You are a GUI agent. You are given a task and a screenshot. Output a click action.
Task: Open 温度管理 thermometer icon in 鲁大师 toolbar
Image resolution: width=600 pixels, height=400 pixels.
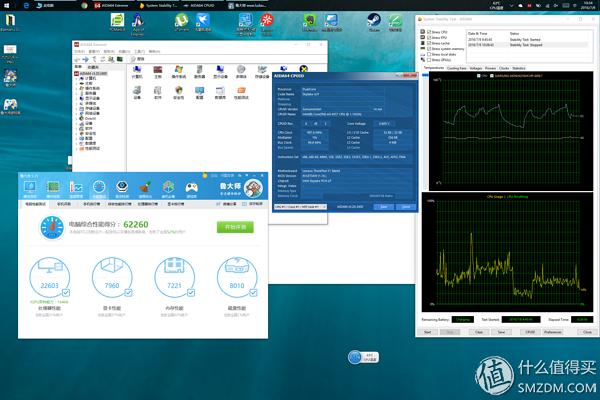tap(76, 189)
